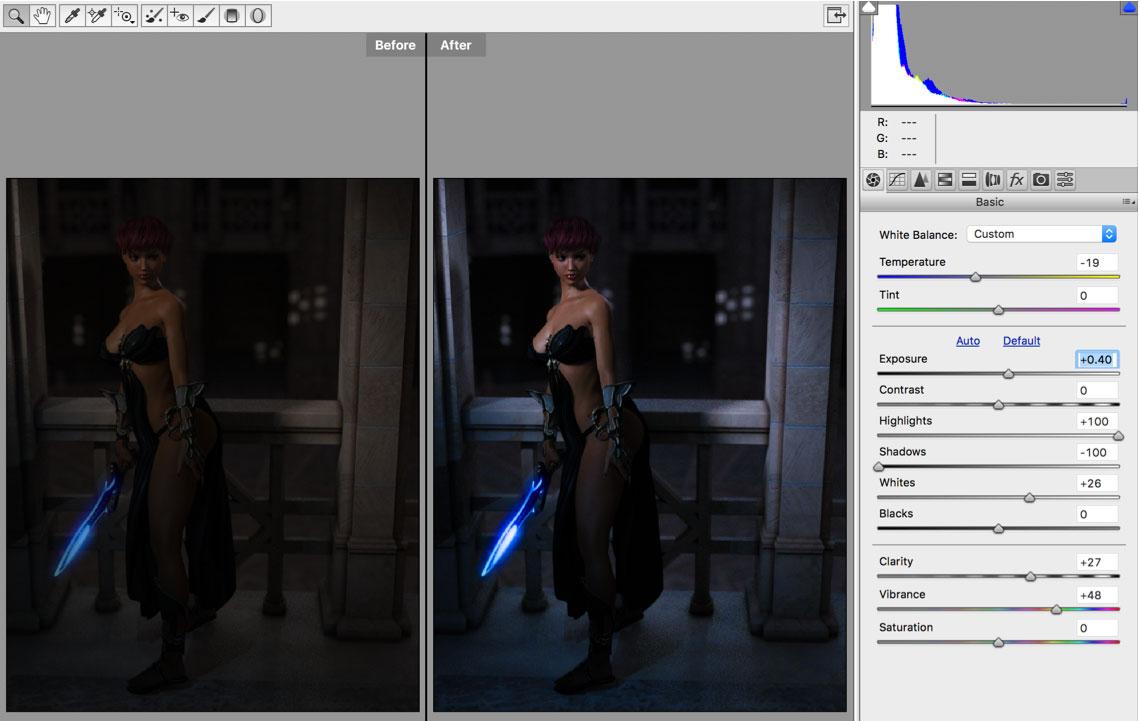Toggle highlight clipping warning in histogram
The height and width of the screenshot is (721, 1139).
point(1128,7)
